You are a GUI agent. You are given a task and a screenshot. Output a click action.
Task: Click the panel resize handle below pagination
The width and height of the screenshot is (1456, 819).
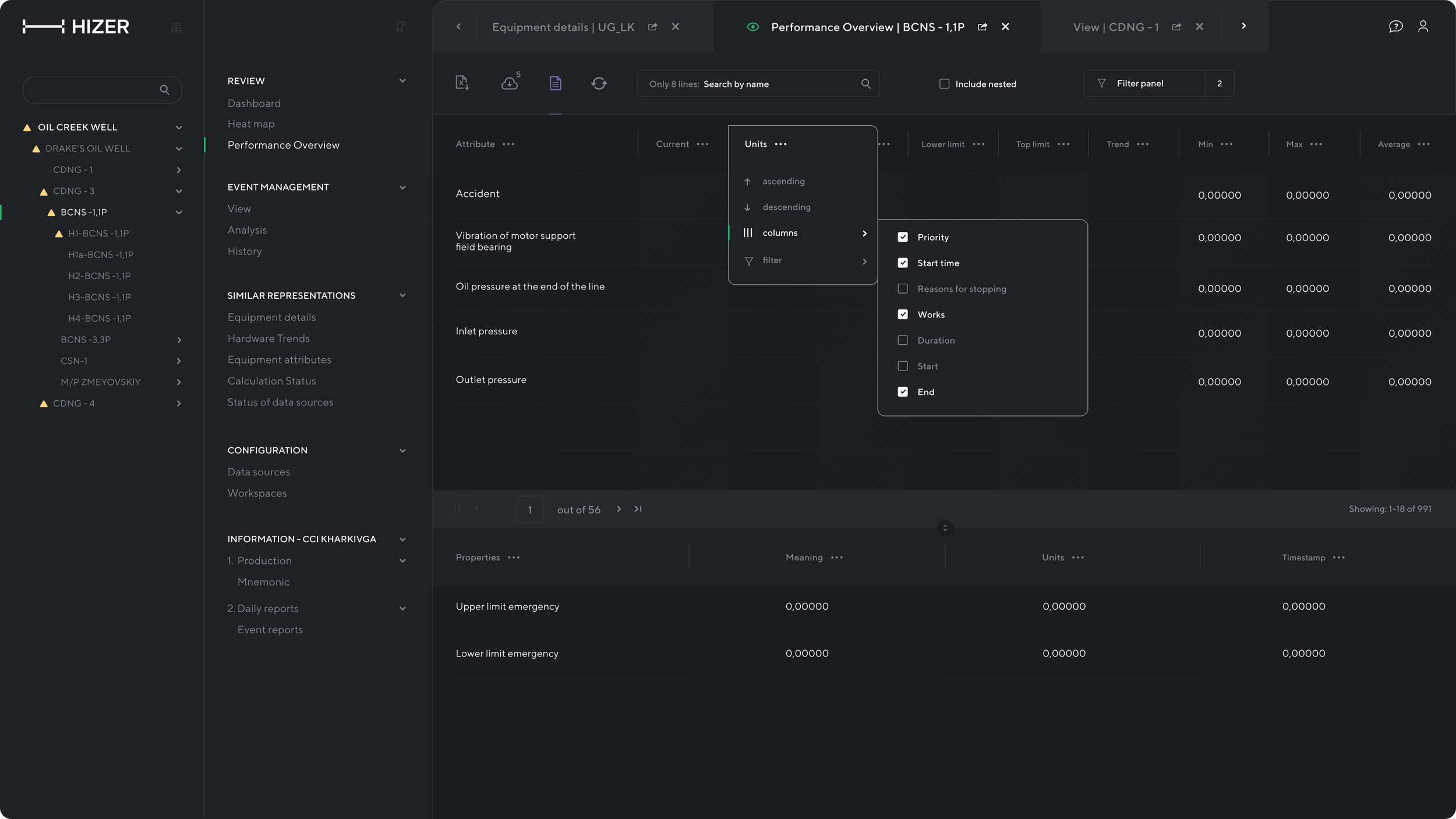pyautogui.click(x=945, y=528)
